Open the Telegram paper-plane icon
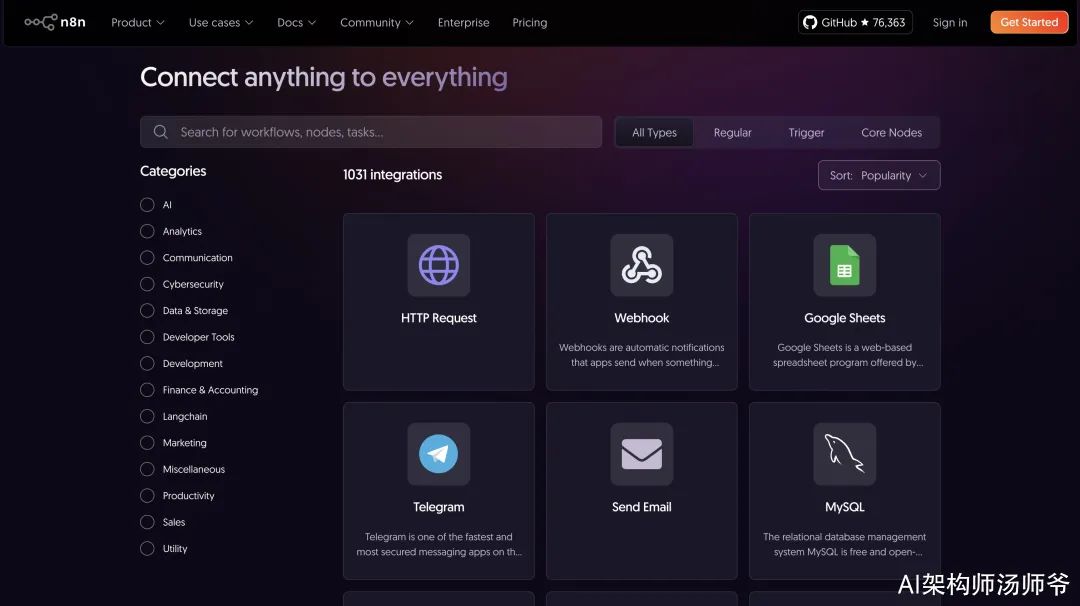 [439, 454]
